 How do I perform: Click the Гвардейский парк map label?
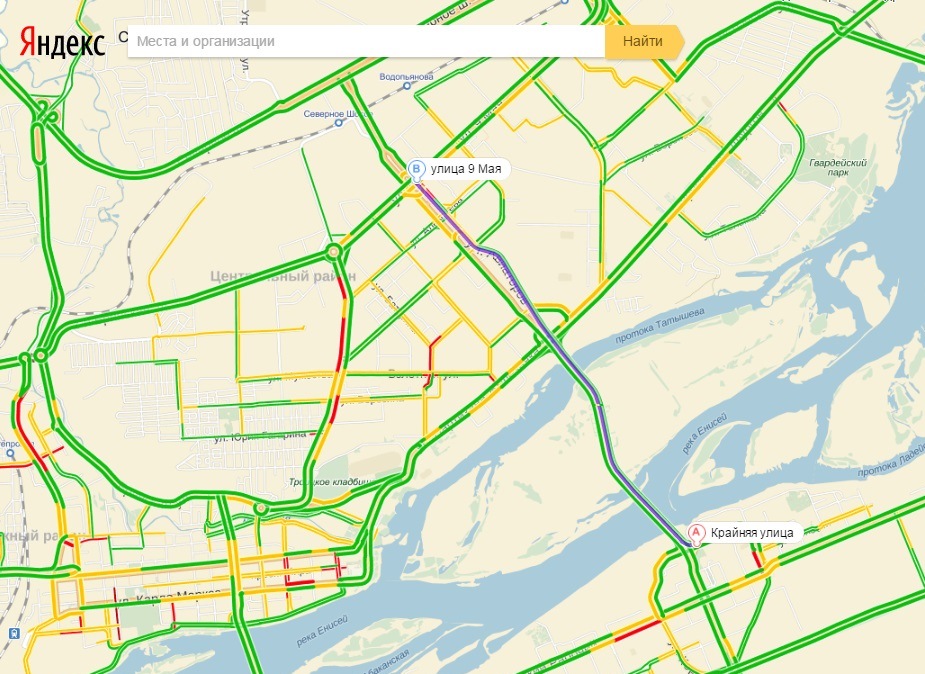pyautogui.click(x=837, y=167)
